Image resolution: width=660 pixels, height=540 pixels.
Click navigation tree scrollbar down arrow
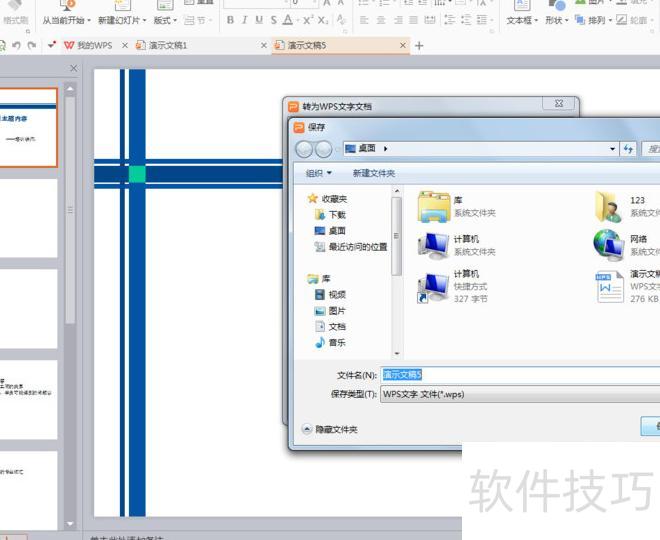coord(397,353)
